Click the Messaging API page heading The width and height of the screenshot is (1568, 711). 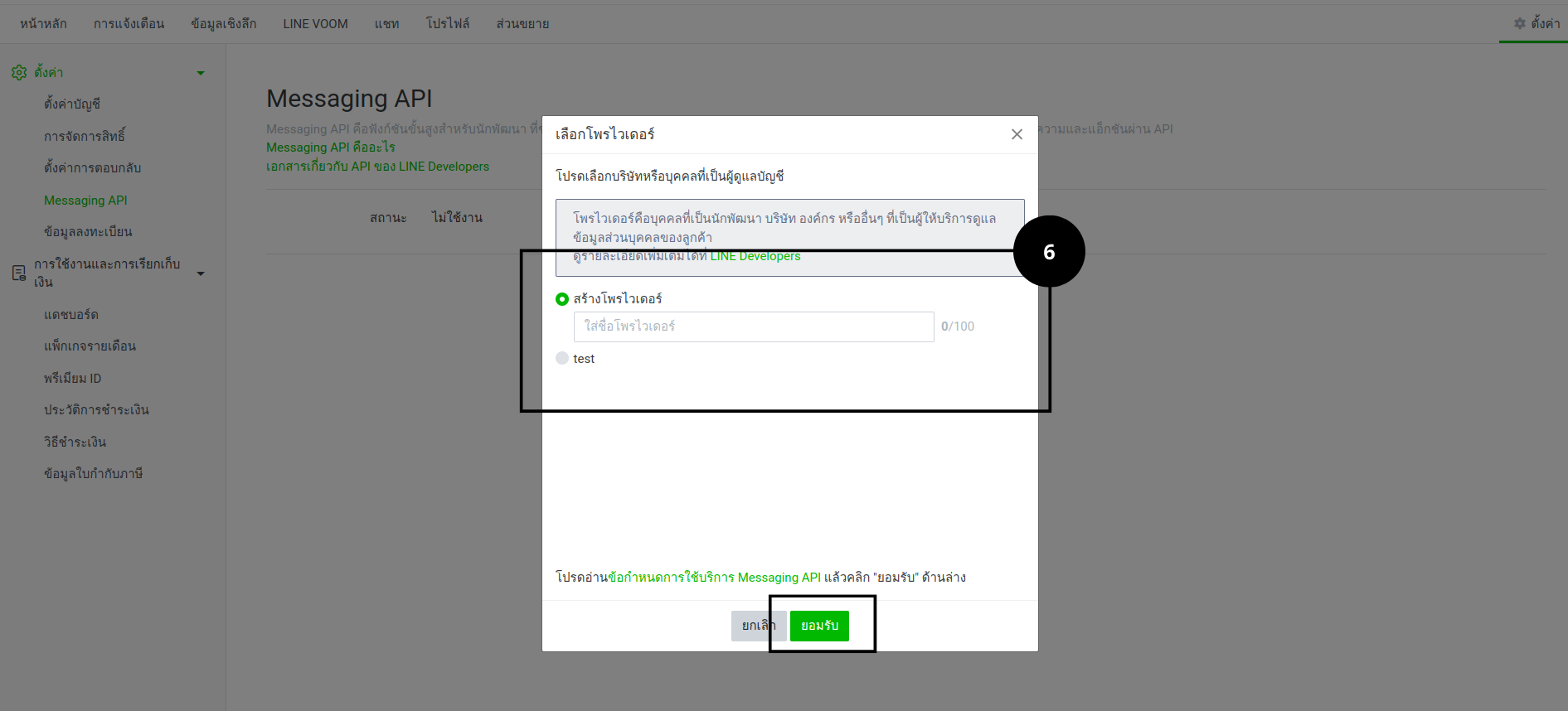click(349, 99)
